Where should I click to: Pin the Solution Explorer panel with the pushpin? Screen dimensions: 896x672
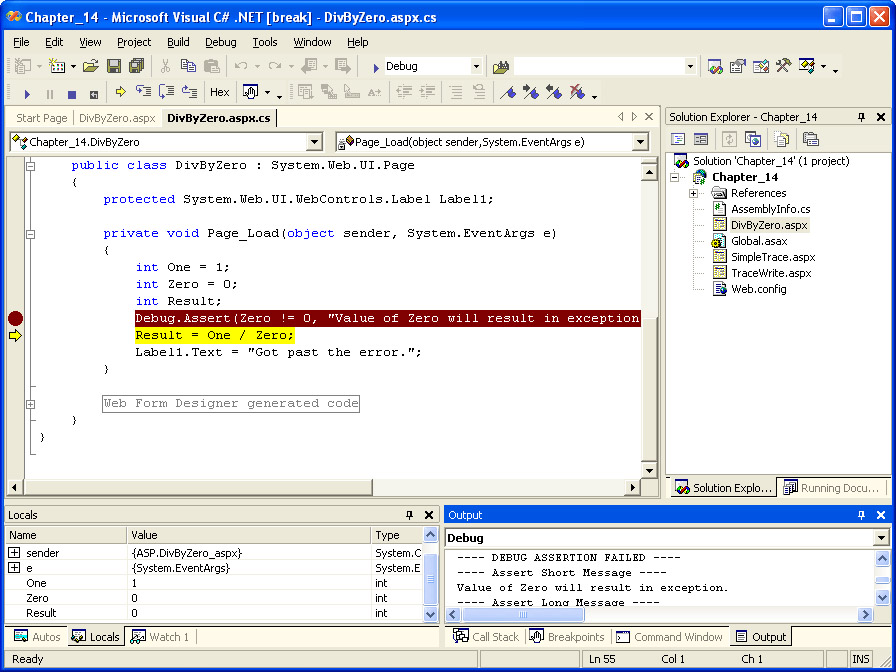[x=861, y=117]
